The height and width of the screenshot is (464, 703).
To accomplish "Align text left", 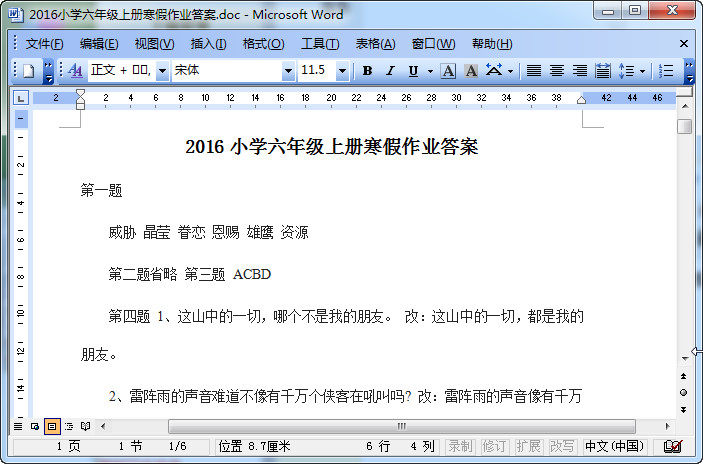I will tap(534, 71).
